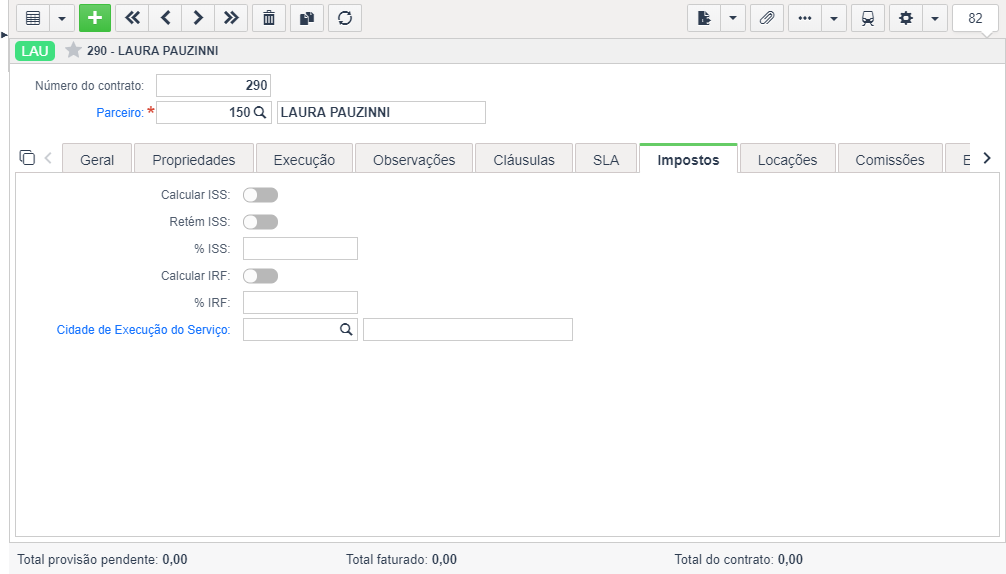Image resolution: width=1006 pixels, height=574 pixels.
Task: Click Total do contrato value
Action: click(790, 559)
